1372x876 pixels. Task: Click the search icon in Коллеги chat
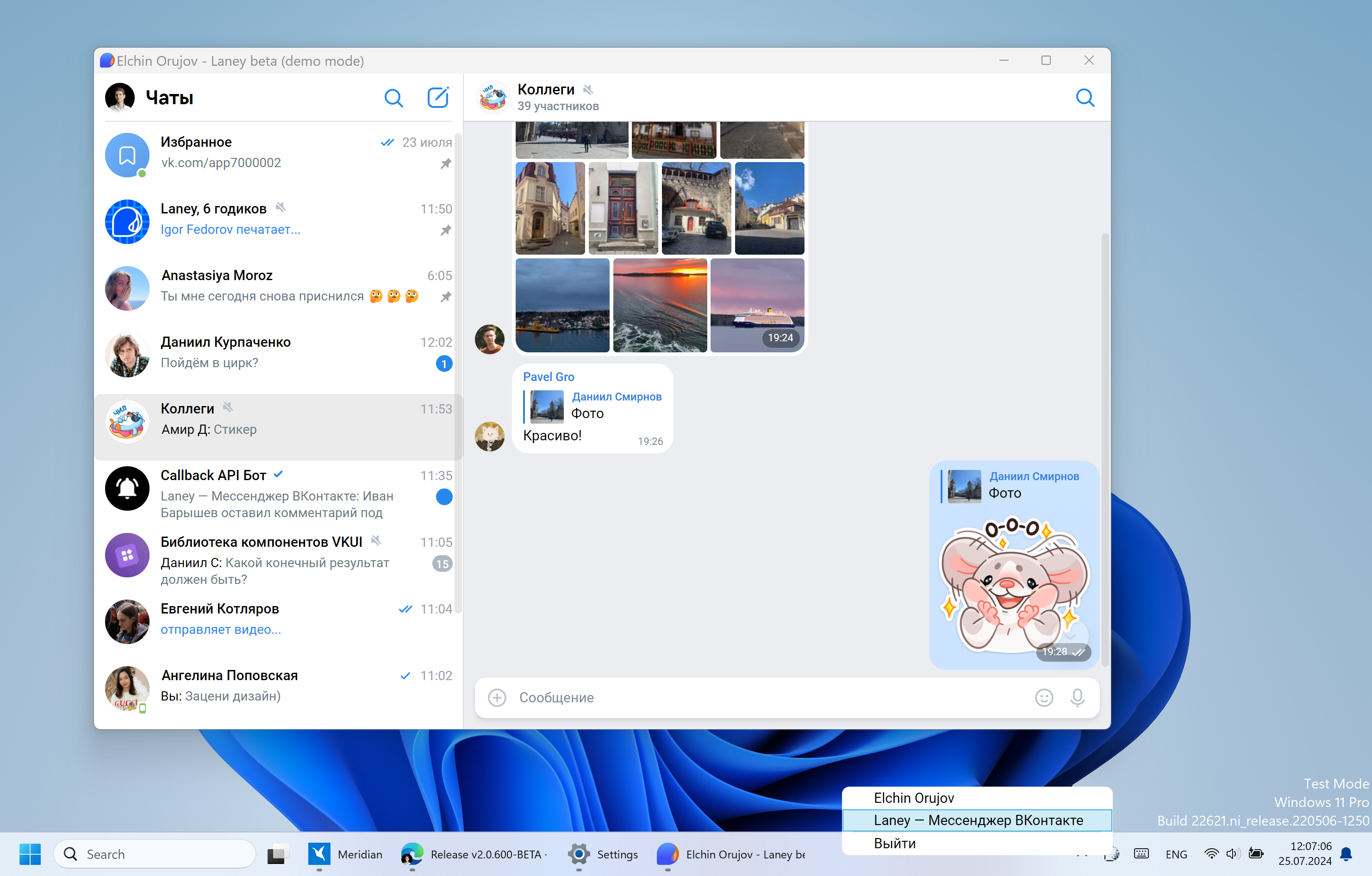[x=1085, y=97]
